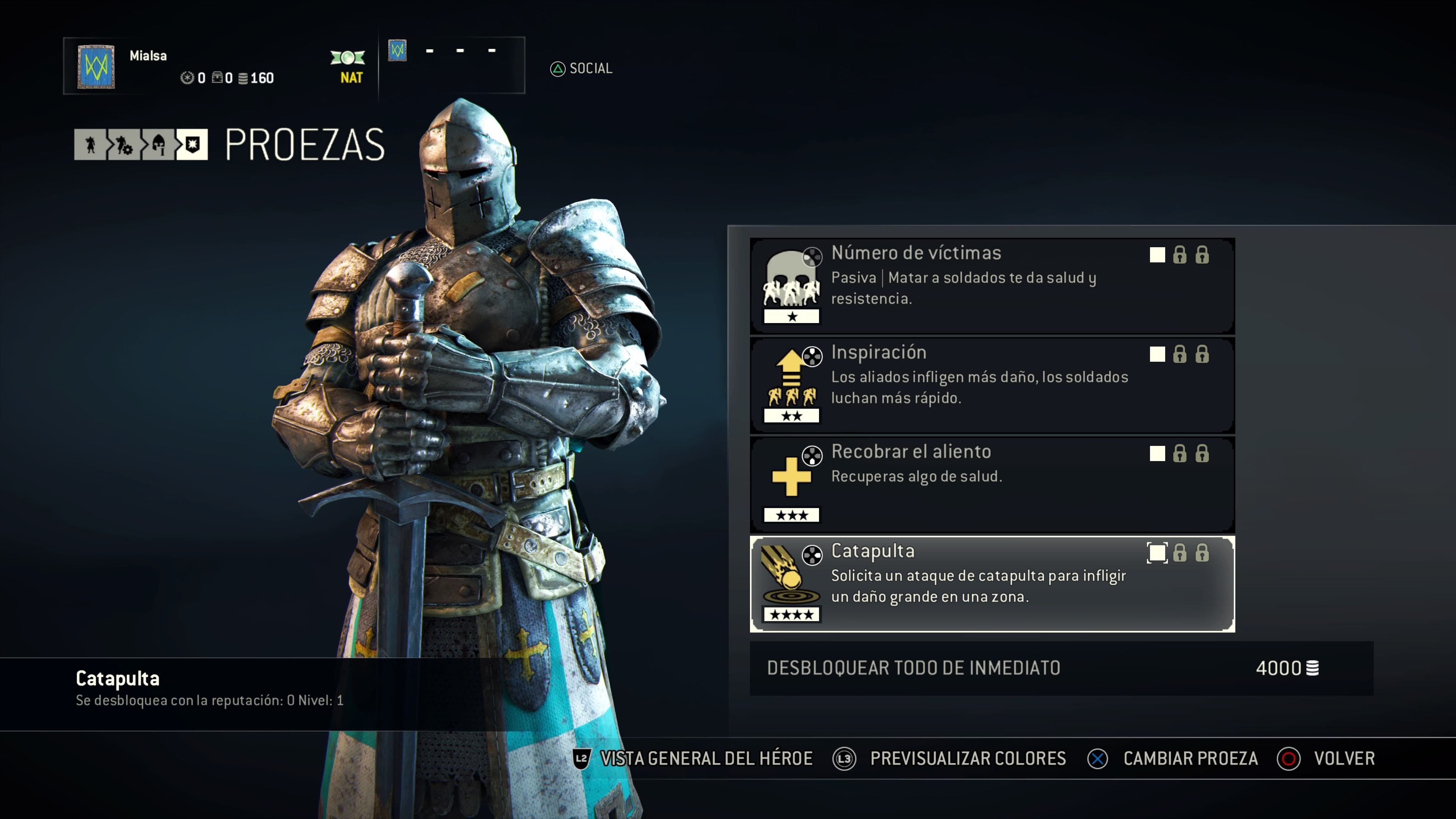This screenshot has height=819, width=1456.
Task: Open the Mialsa player emblem
Action: (x=96, y=67)
